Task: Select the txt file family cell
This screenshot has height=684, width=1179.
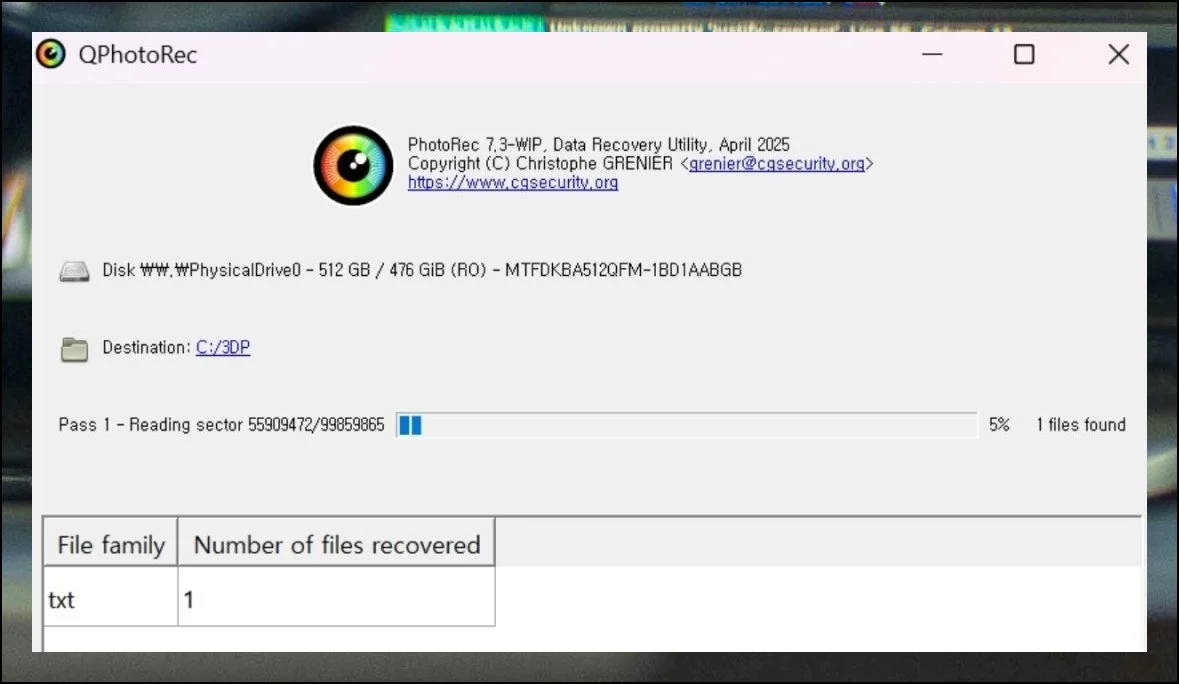Action: (x=111, y=599)
